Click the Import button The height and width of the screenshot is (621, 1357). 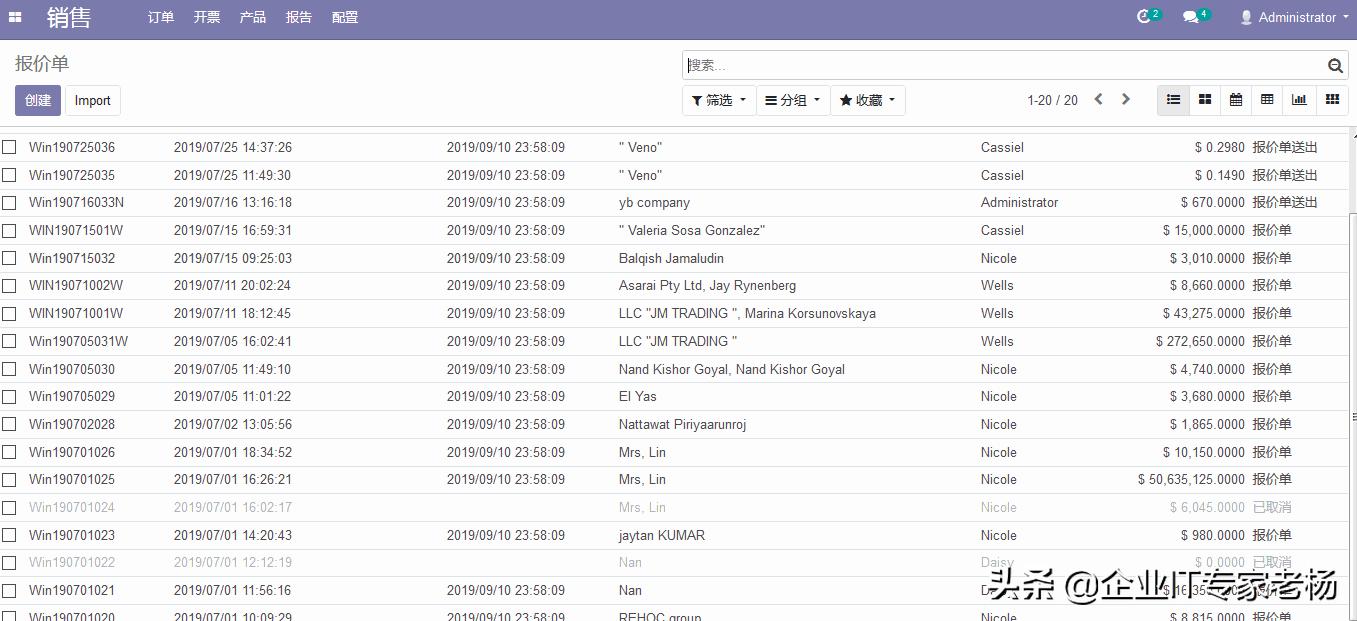[x=92, y=100]
